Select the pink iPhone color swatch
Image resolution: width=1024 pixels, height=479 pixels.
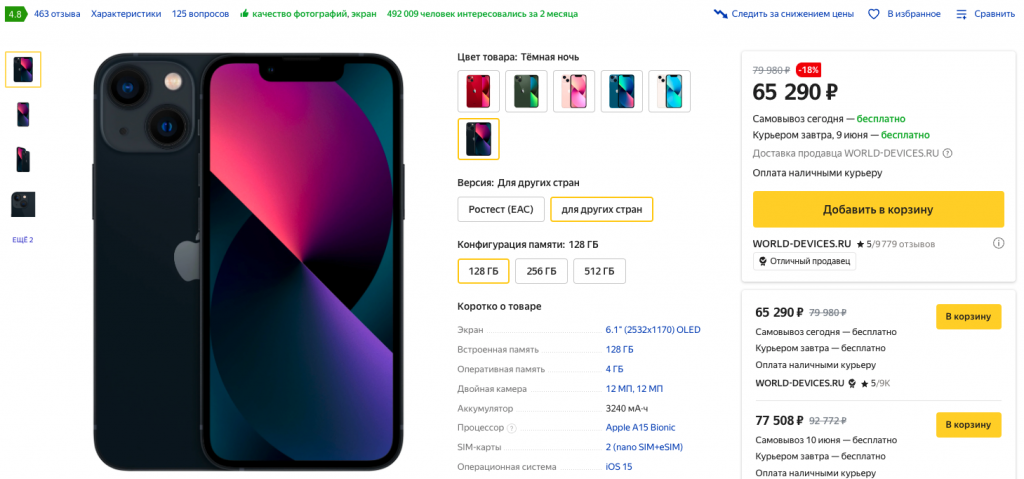coord(574,91)
